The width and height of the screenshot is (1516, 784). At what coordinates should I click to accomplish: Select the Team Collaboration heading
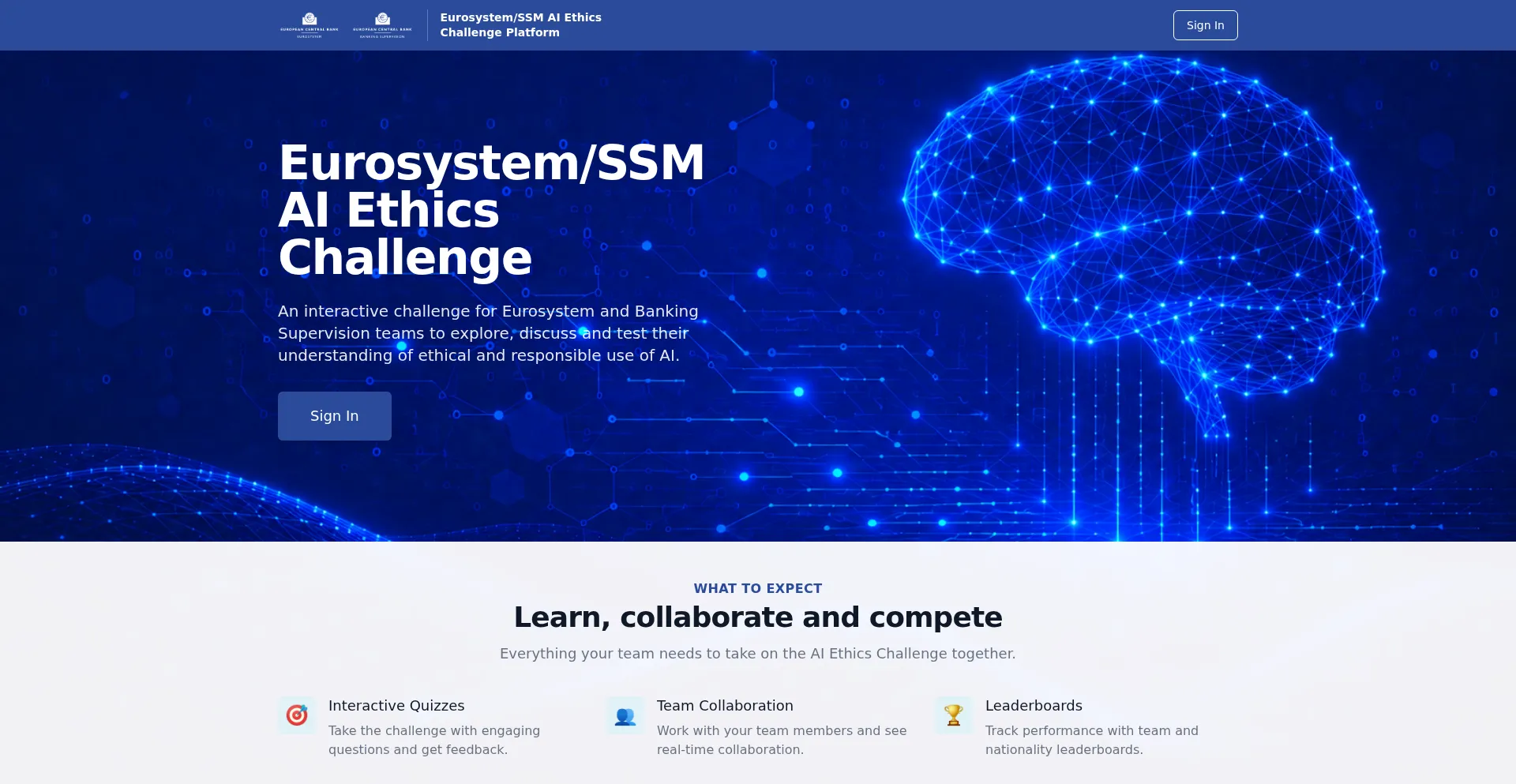pyautogui.click(x=725, y=706)
